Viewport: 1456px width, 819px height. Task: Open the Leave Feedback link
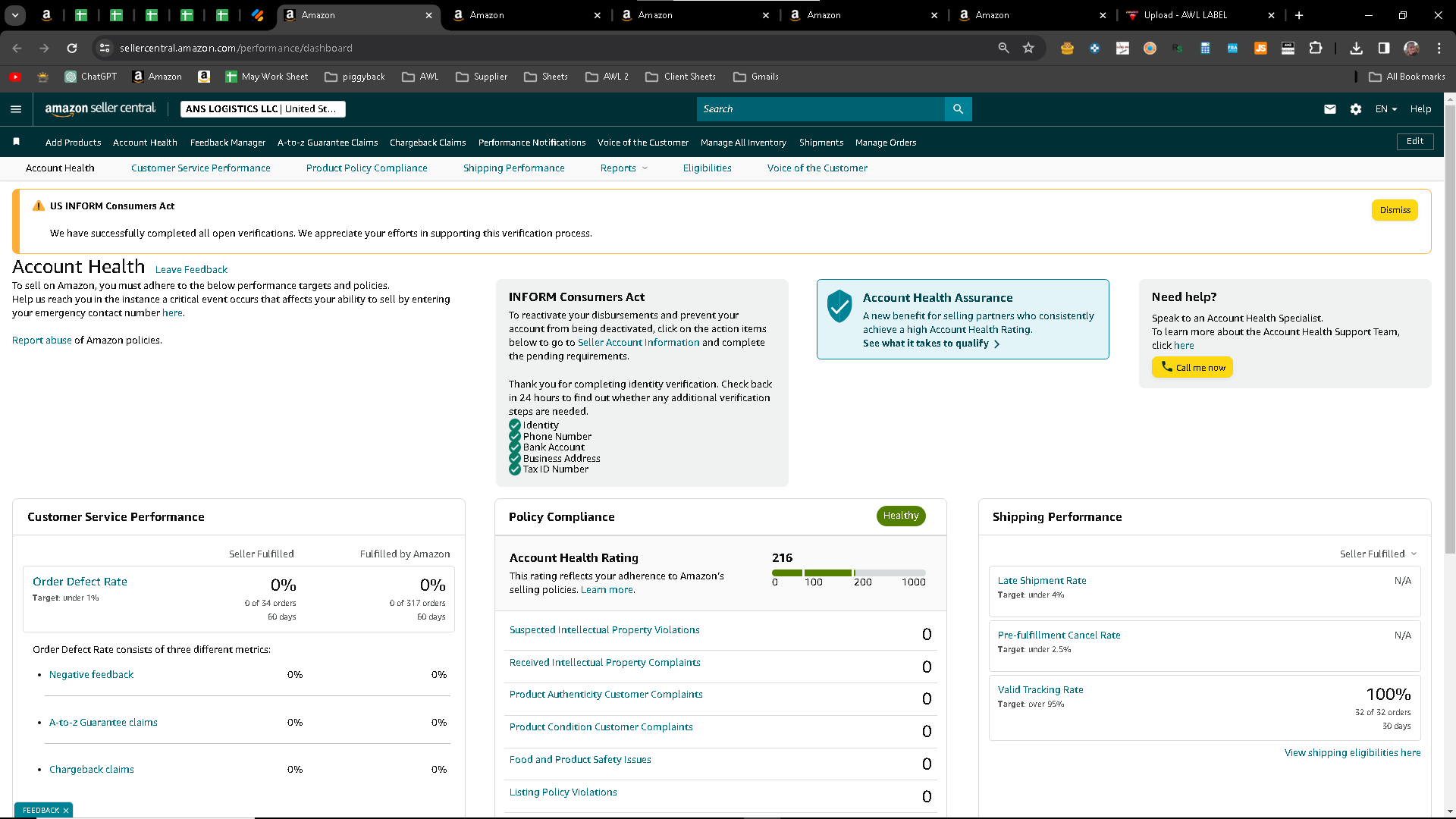coord(191,270)
